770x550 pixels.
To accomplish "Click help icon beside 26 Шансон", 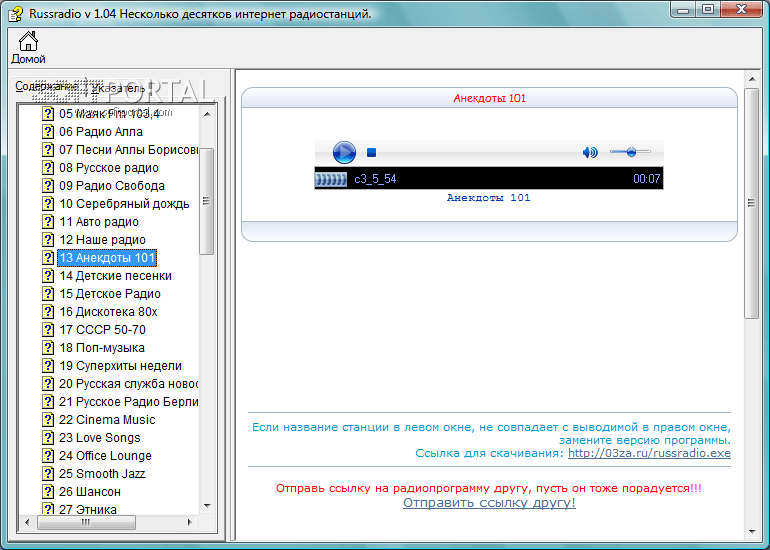I will click(x=48, y=492).
